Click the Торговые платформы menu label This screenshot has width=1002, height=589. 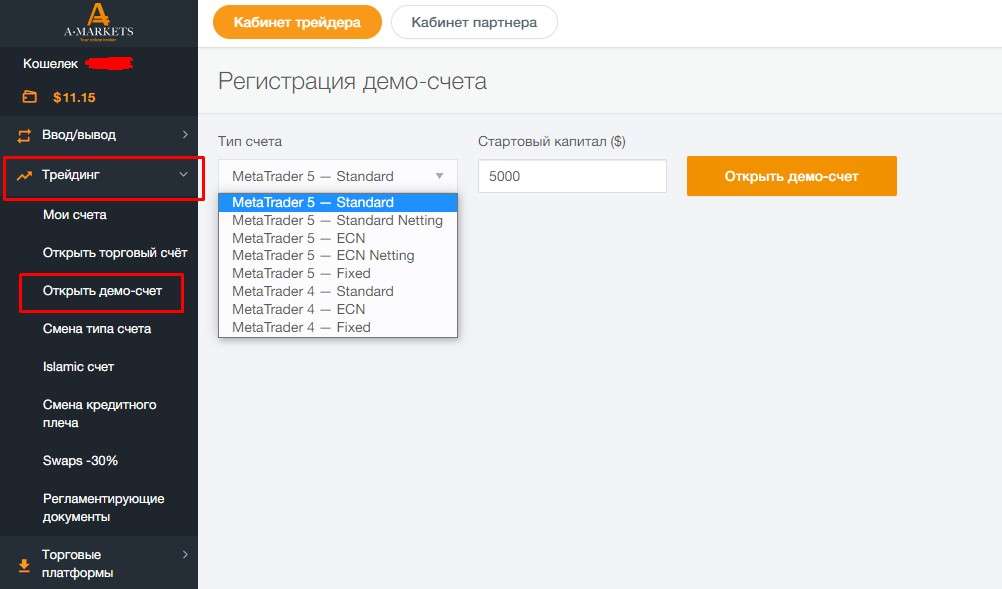tap(77, 563)
